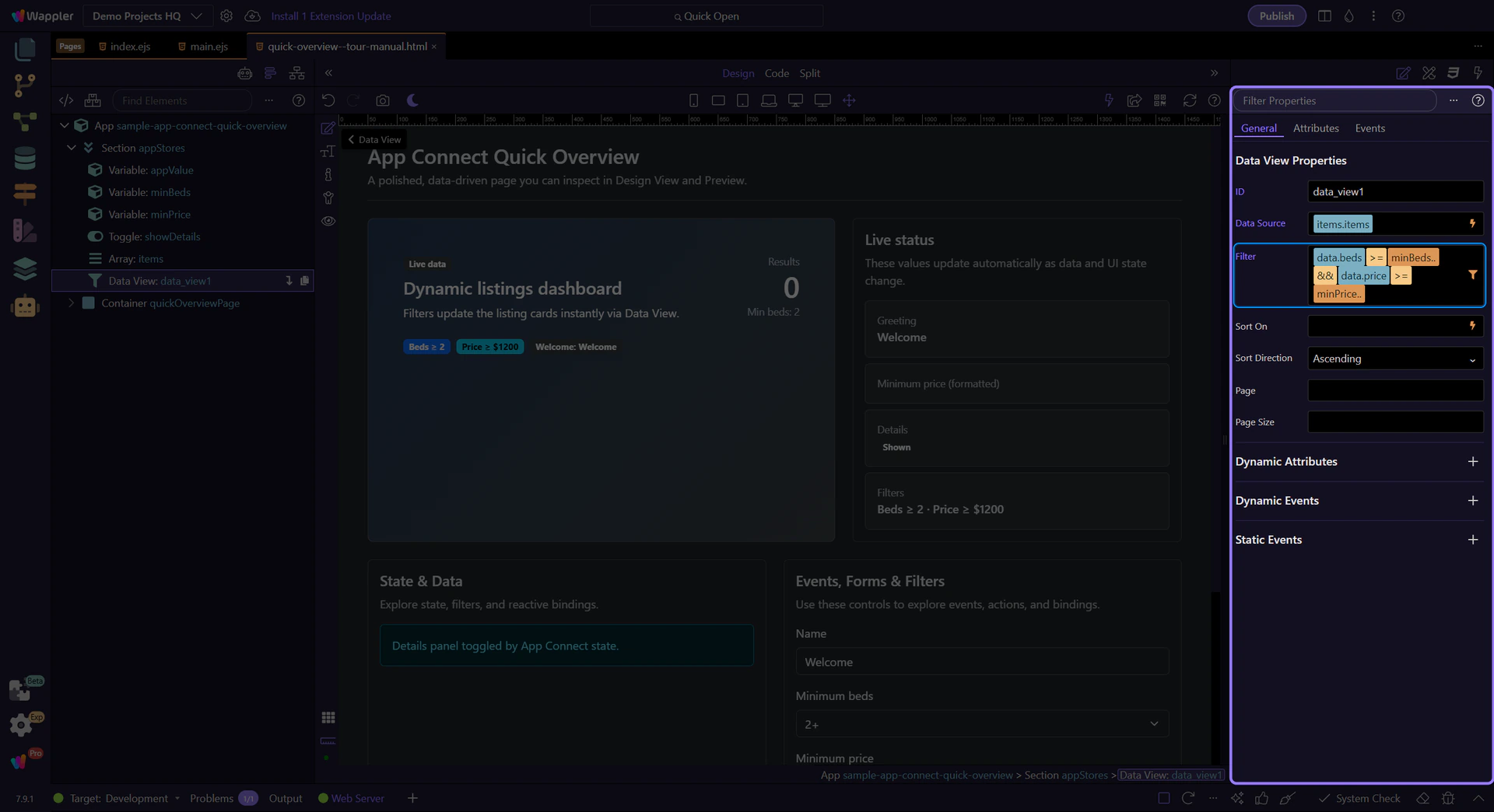Open the AI robot assistant panel

click(x=25, y=306)
